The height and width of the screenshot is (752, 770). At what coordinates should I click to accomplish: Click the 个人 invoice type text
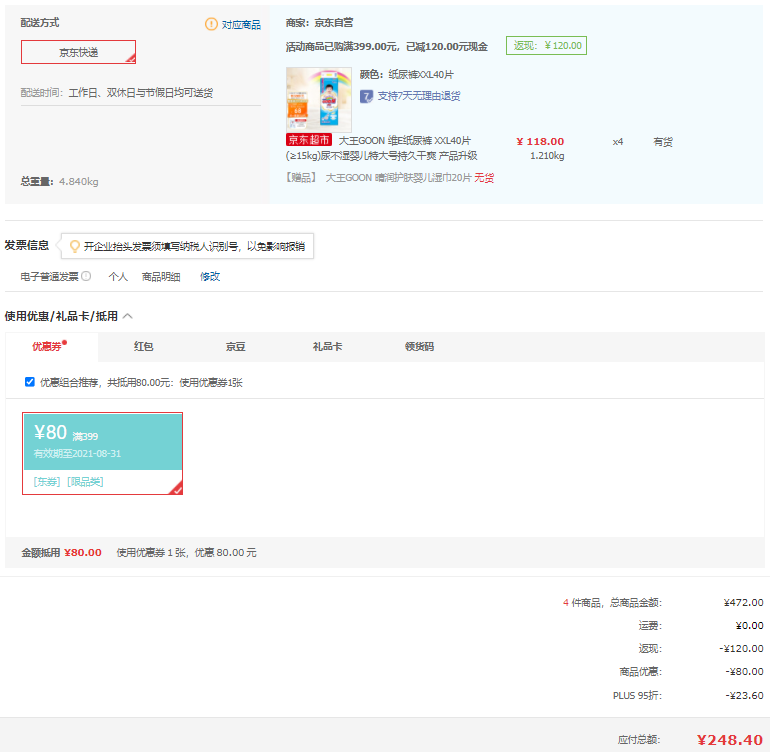coord(118,277)
